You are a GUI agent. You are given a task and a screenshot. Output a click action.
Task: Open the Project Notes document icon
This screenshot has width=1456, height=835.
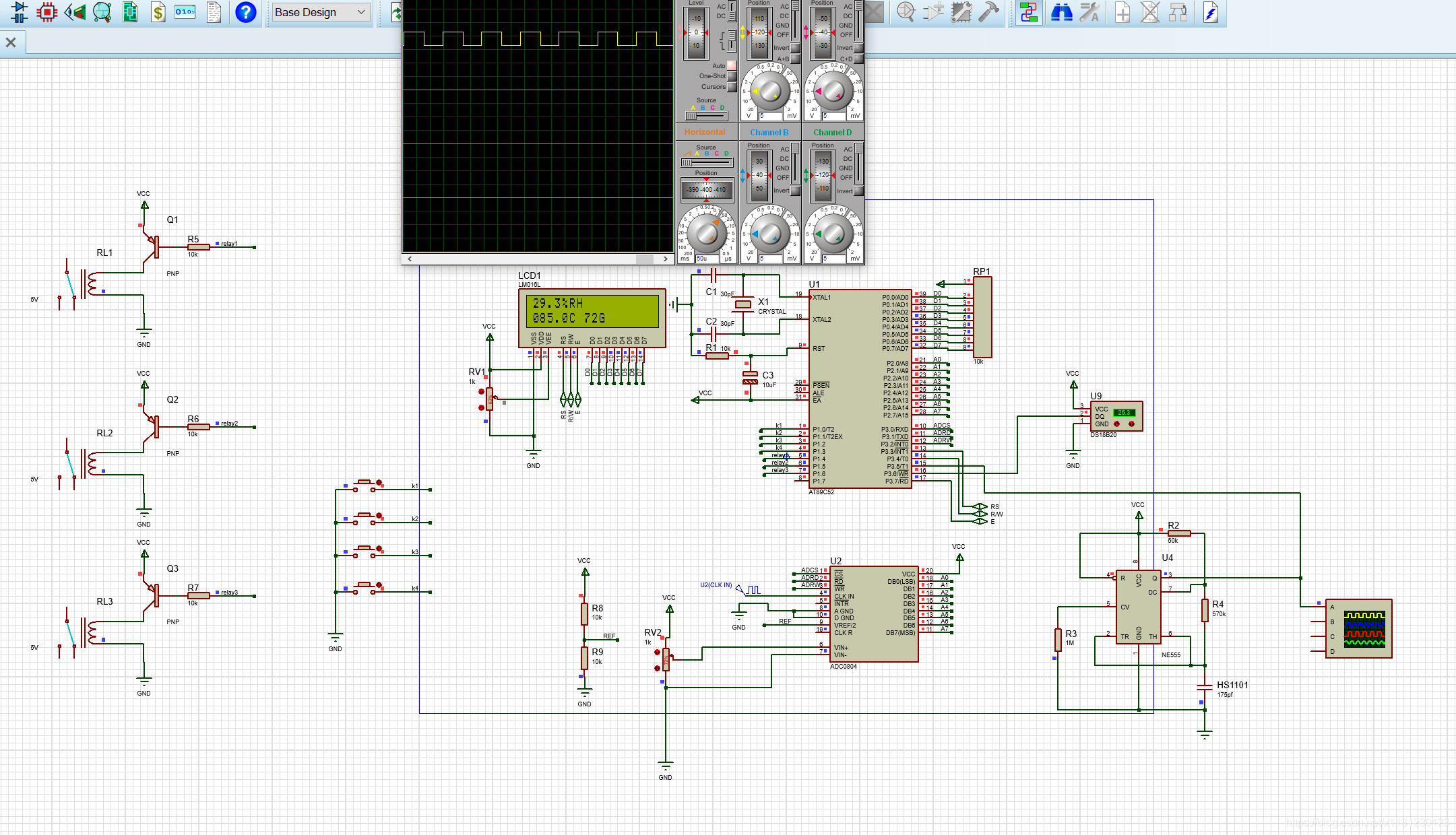(214, 12)
